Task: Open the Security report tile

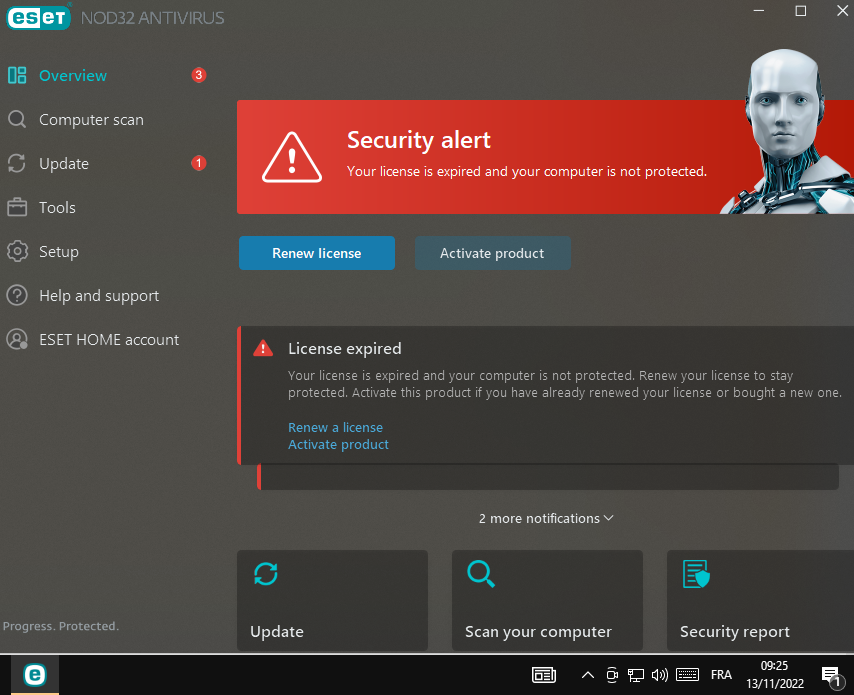Action: click(760, 600)
